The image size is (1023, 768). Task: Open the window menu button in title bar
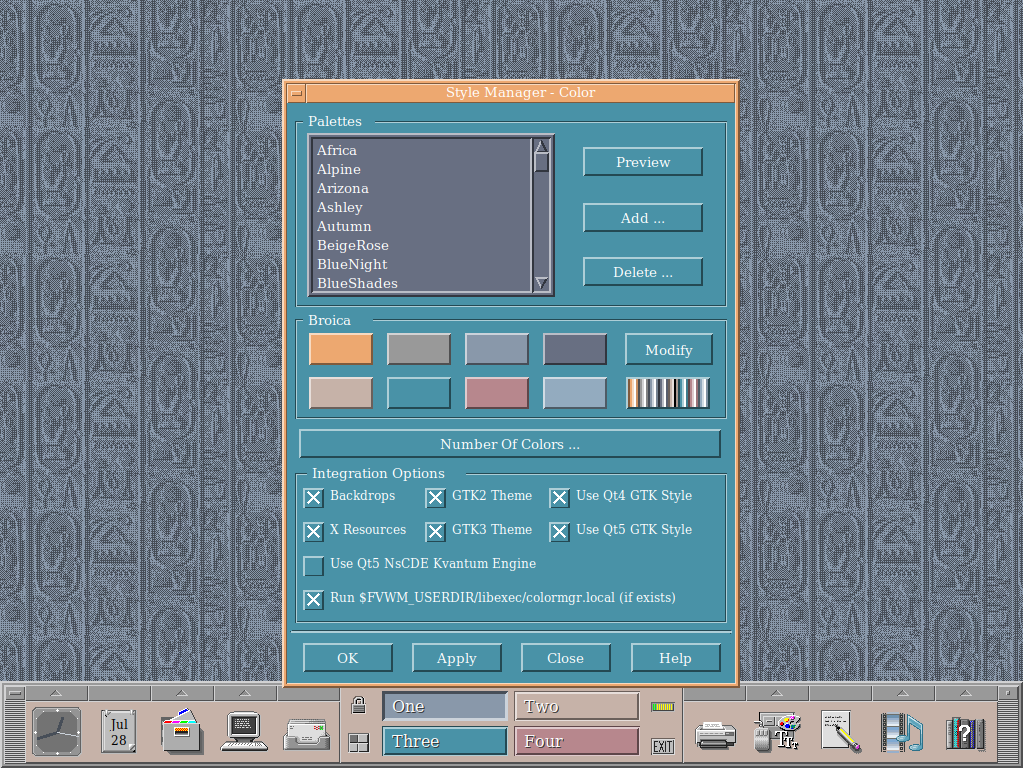click(296, 93)
